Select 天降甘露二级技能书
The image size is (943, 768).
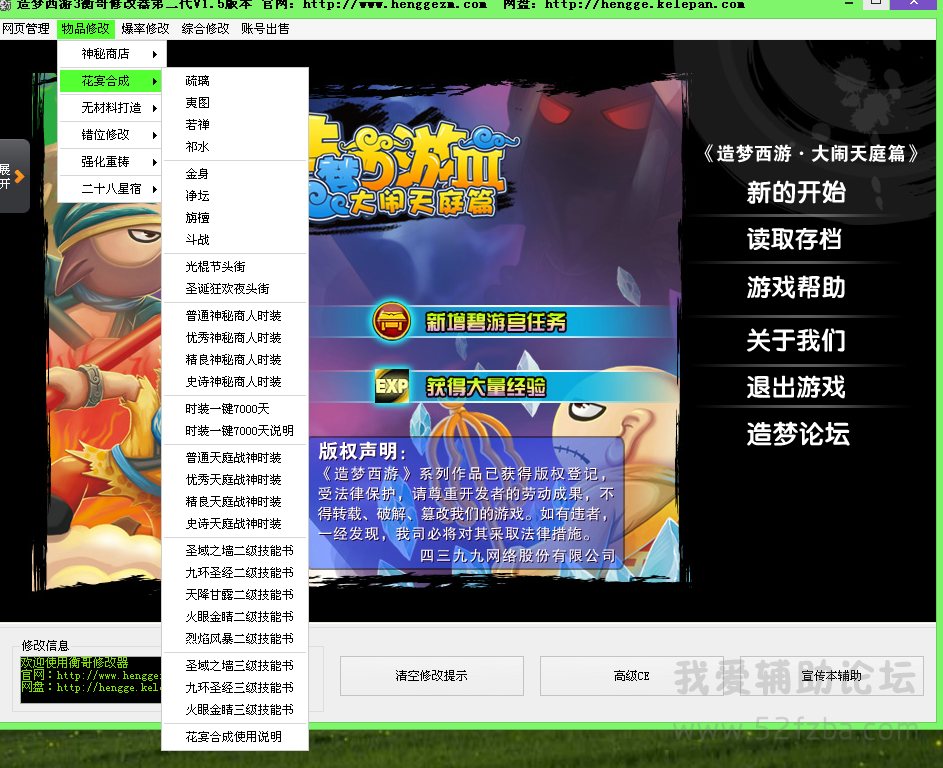click(235, 595)
